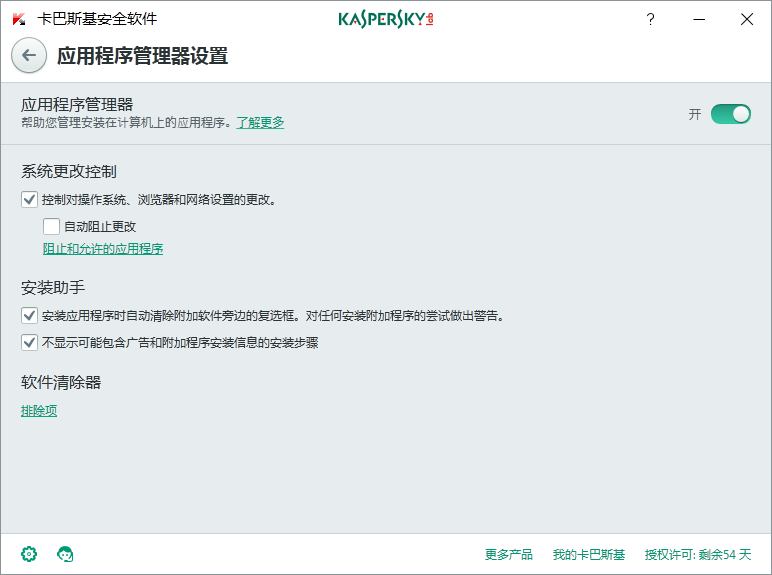The image size is (772, 575).
Task: Open help with the question mark
Action: coord(650,19)
